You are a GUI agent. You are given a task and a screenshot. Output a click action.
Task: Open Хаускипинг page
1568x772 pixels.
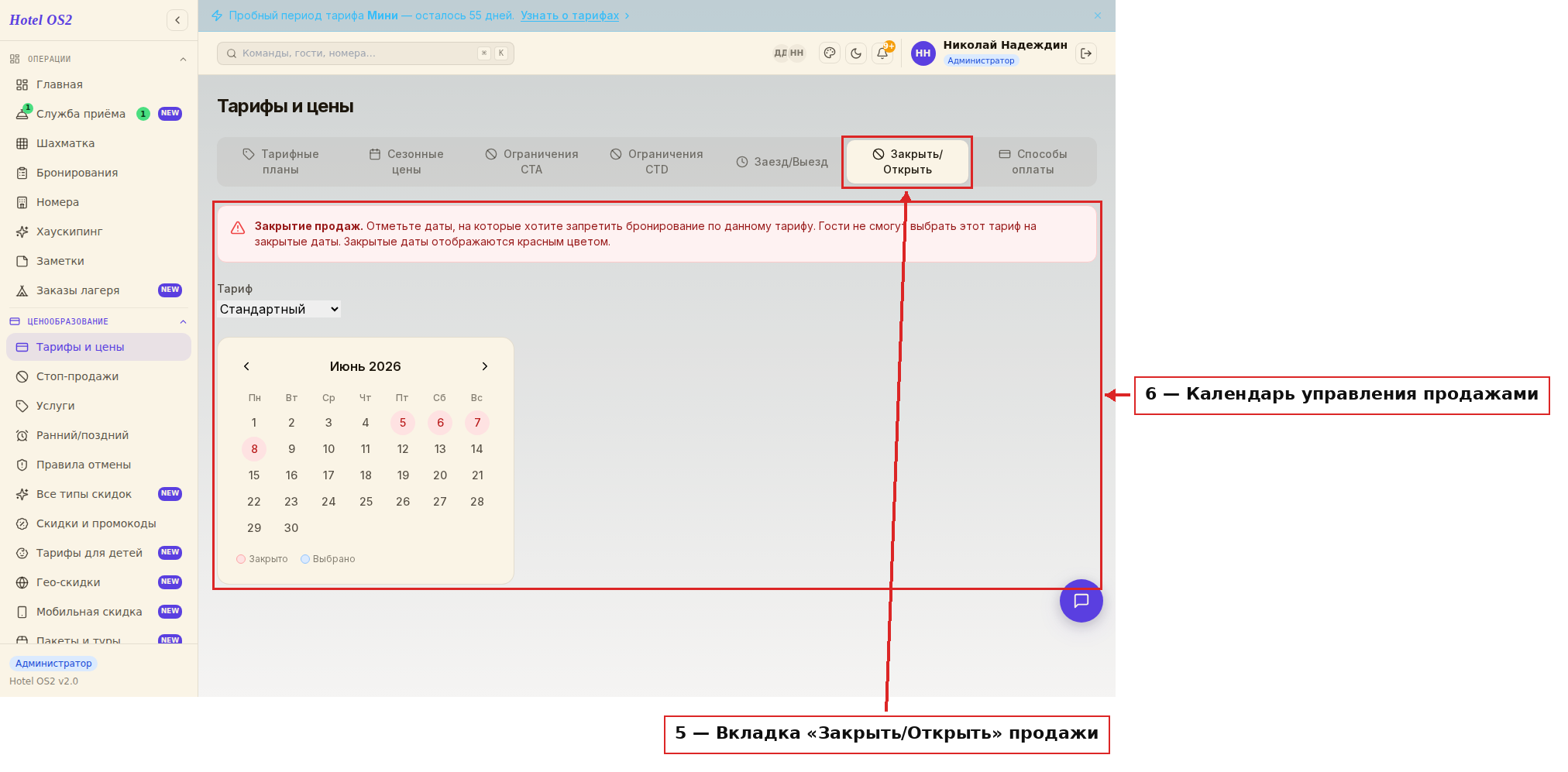coord(98,232)
